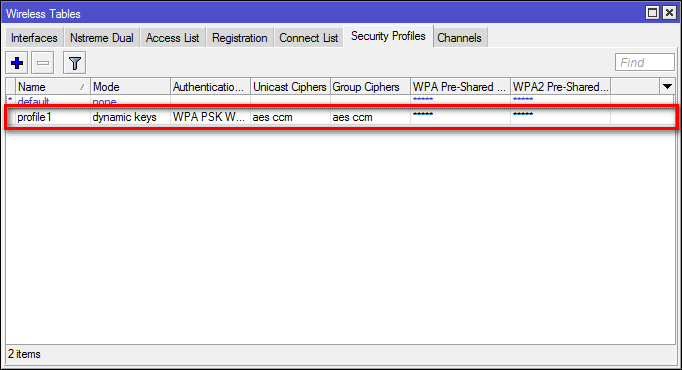Click the WPA PSK authentication cell
The width and height of the screenshot is (682, 370).
coord(209,117)
